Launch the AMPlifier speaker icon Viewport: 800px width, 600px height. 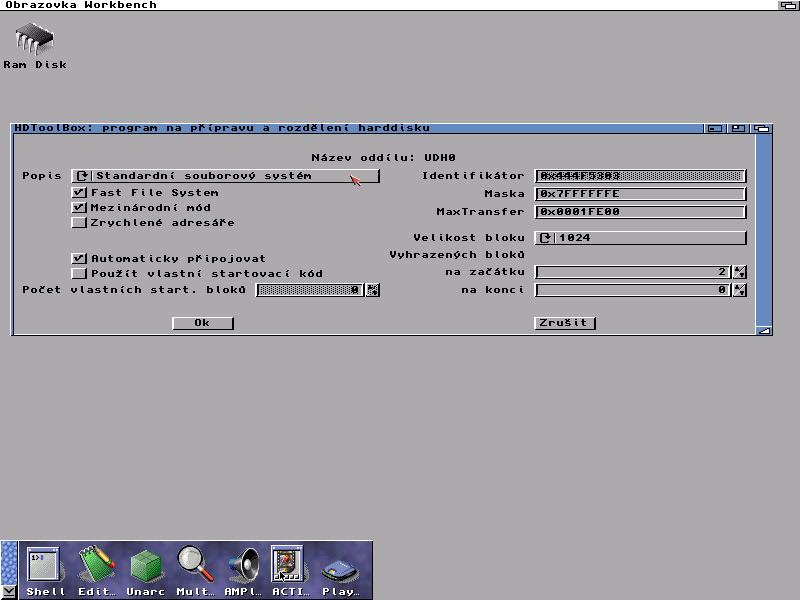(x=242, y=566)
